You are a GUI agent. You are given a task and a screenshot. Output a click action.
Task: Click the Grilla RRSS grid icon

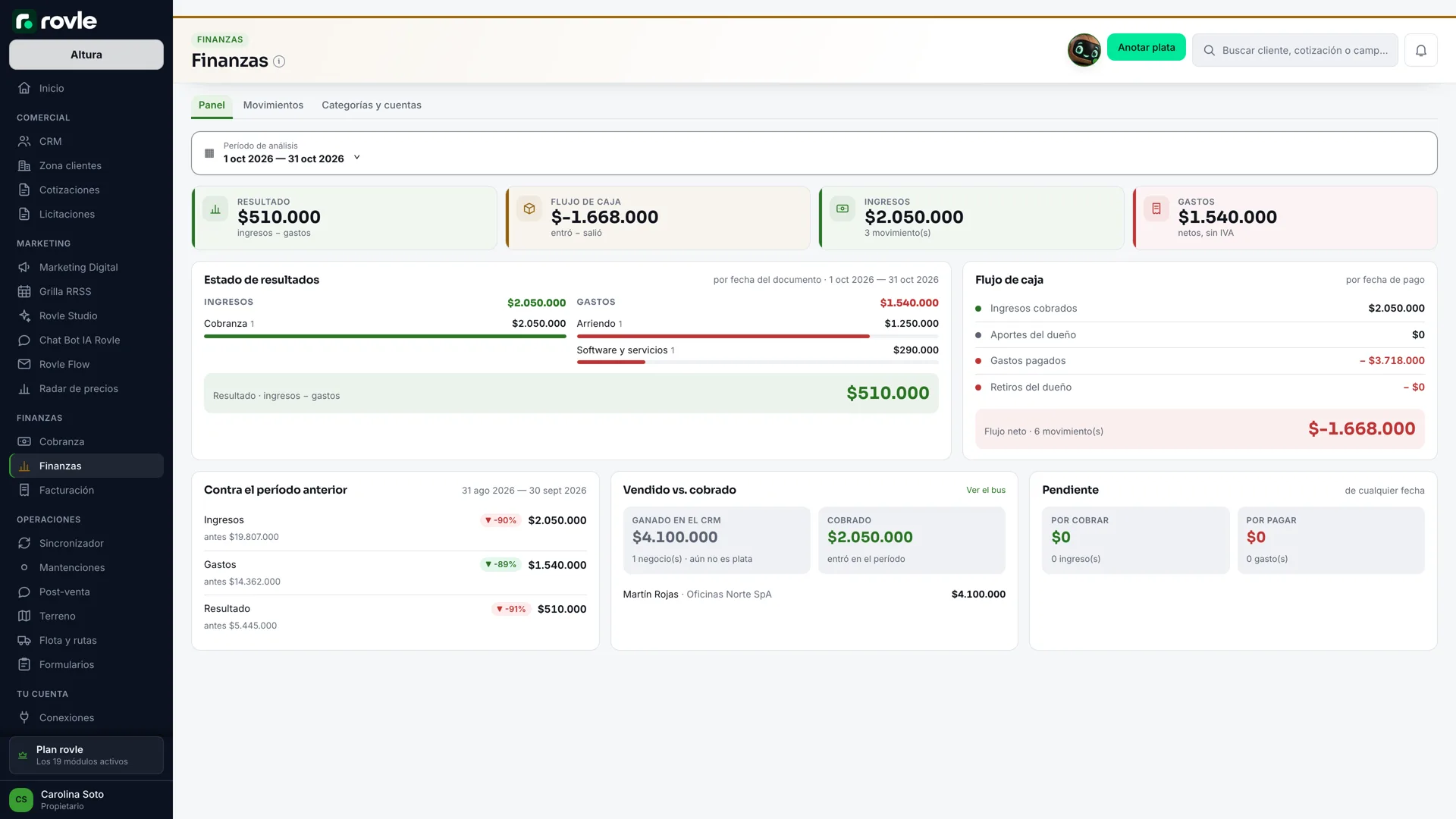pos(24,291)
